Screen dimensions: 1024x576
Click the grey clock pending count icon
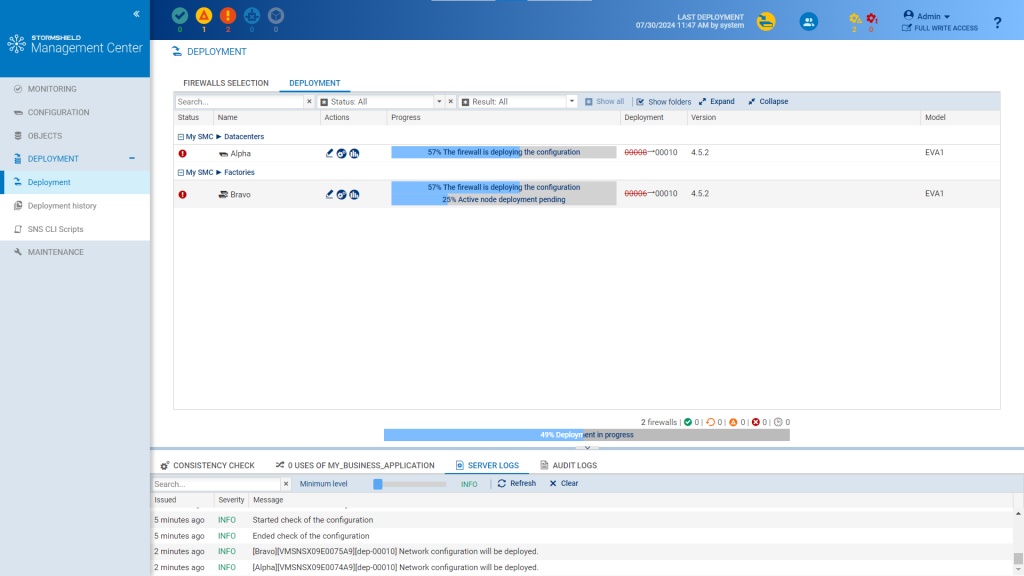tap(778, 423)
